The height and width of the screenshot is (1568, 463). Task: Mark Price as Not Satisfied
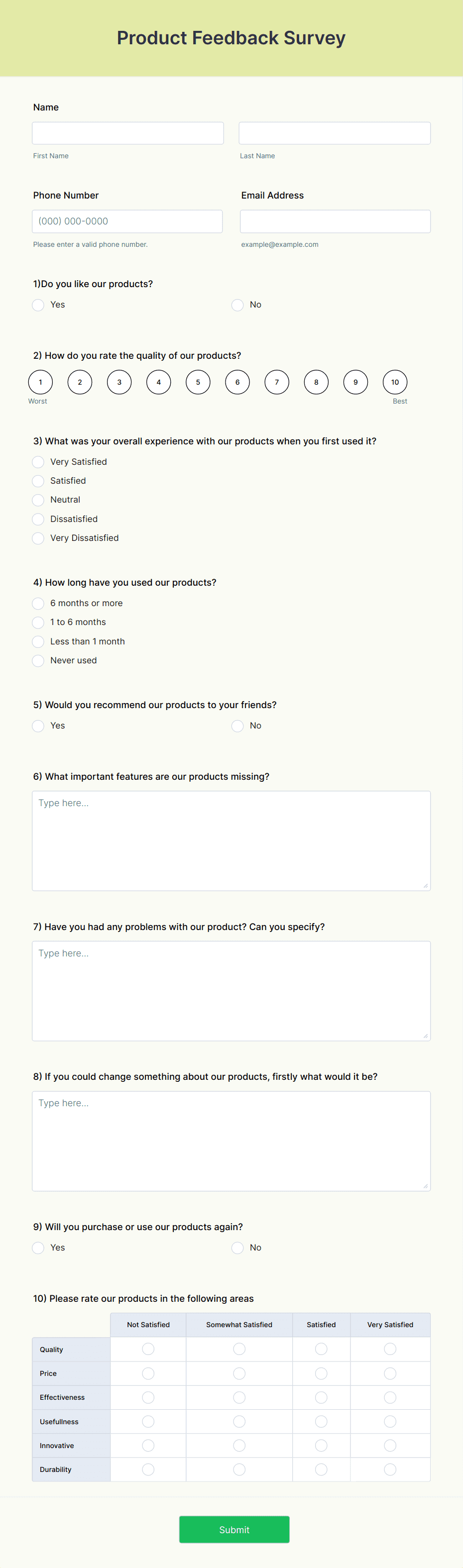tap(148, 1372)
